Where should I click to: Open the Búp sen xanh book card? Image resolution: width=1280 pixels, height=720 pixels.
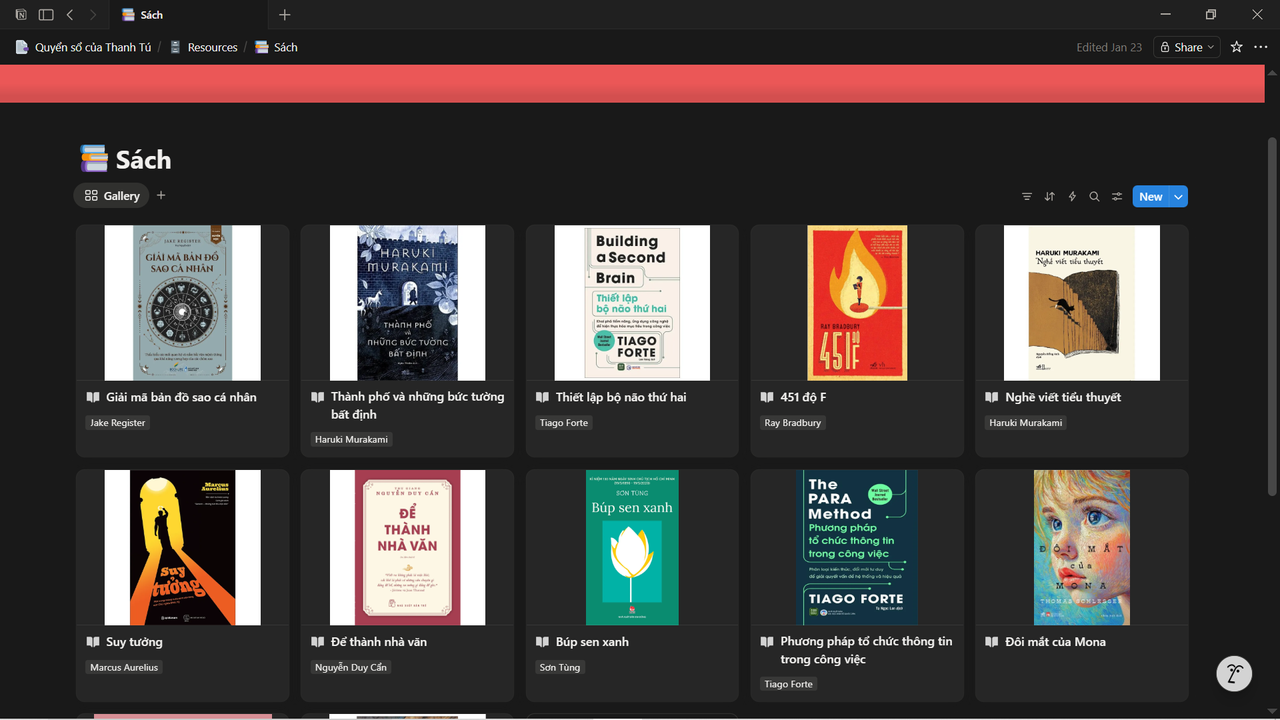pos(632,585)
